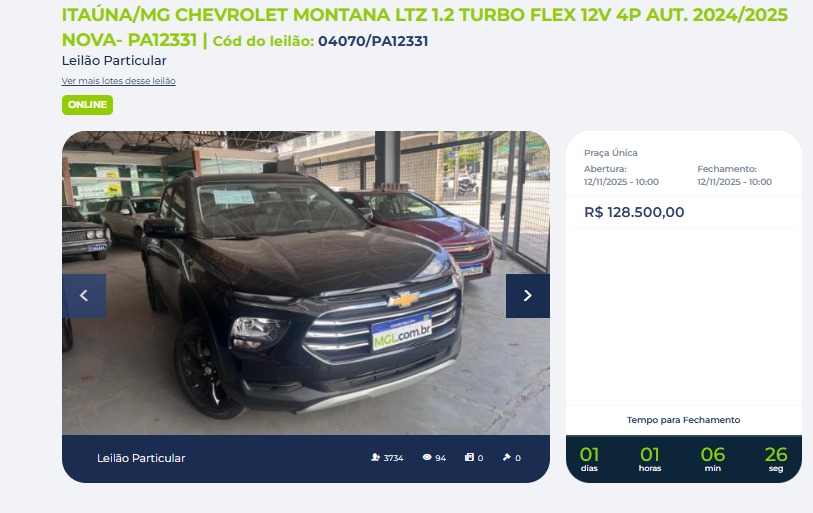This screenshot has width=813, height=513.
Task: Click the green ONLINE badge
Action: pos(87,105)
